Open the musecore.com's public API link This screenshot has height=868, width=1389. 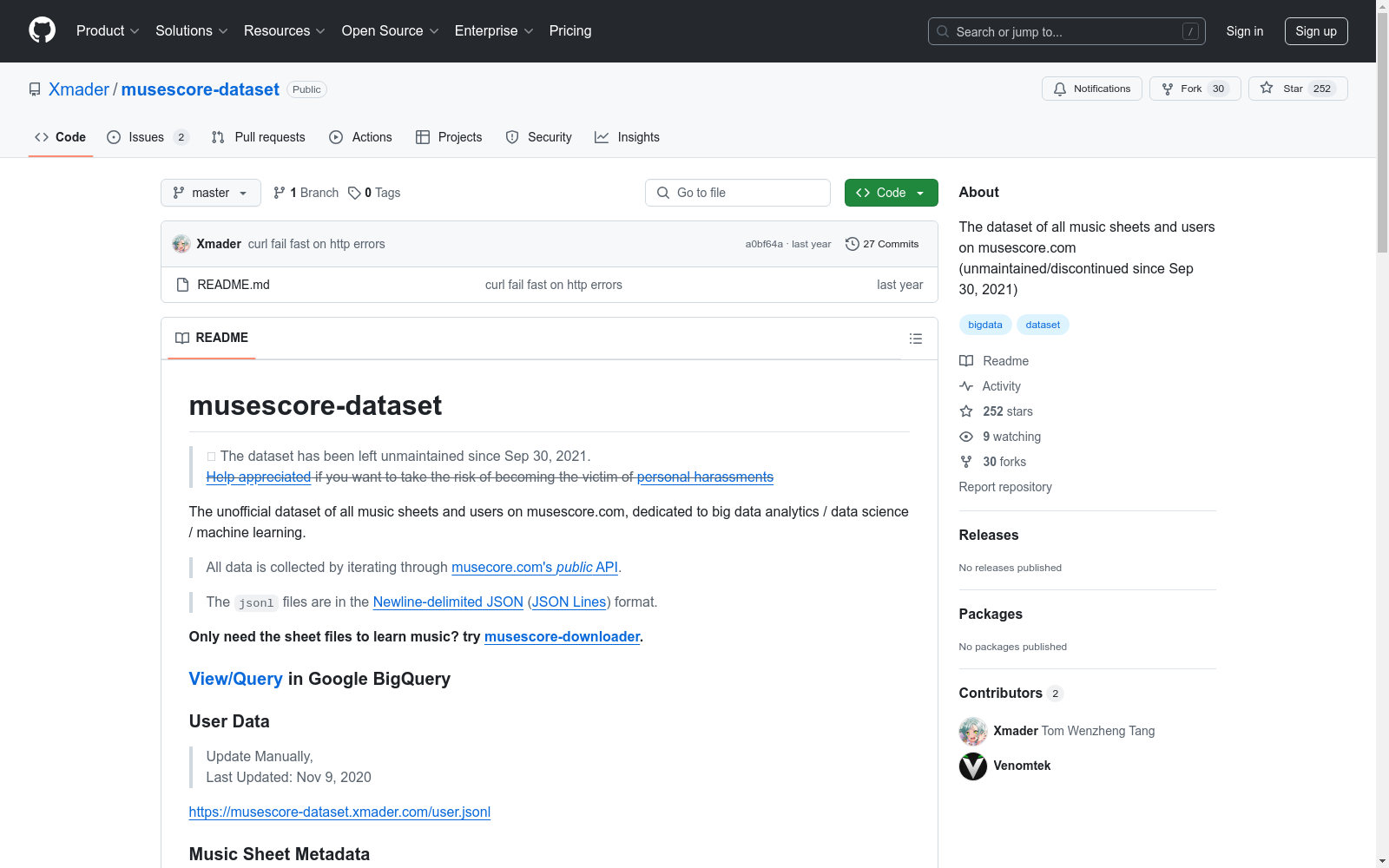click(x=535, y=567)
